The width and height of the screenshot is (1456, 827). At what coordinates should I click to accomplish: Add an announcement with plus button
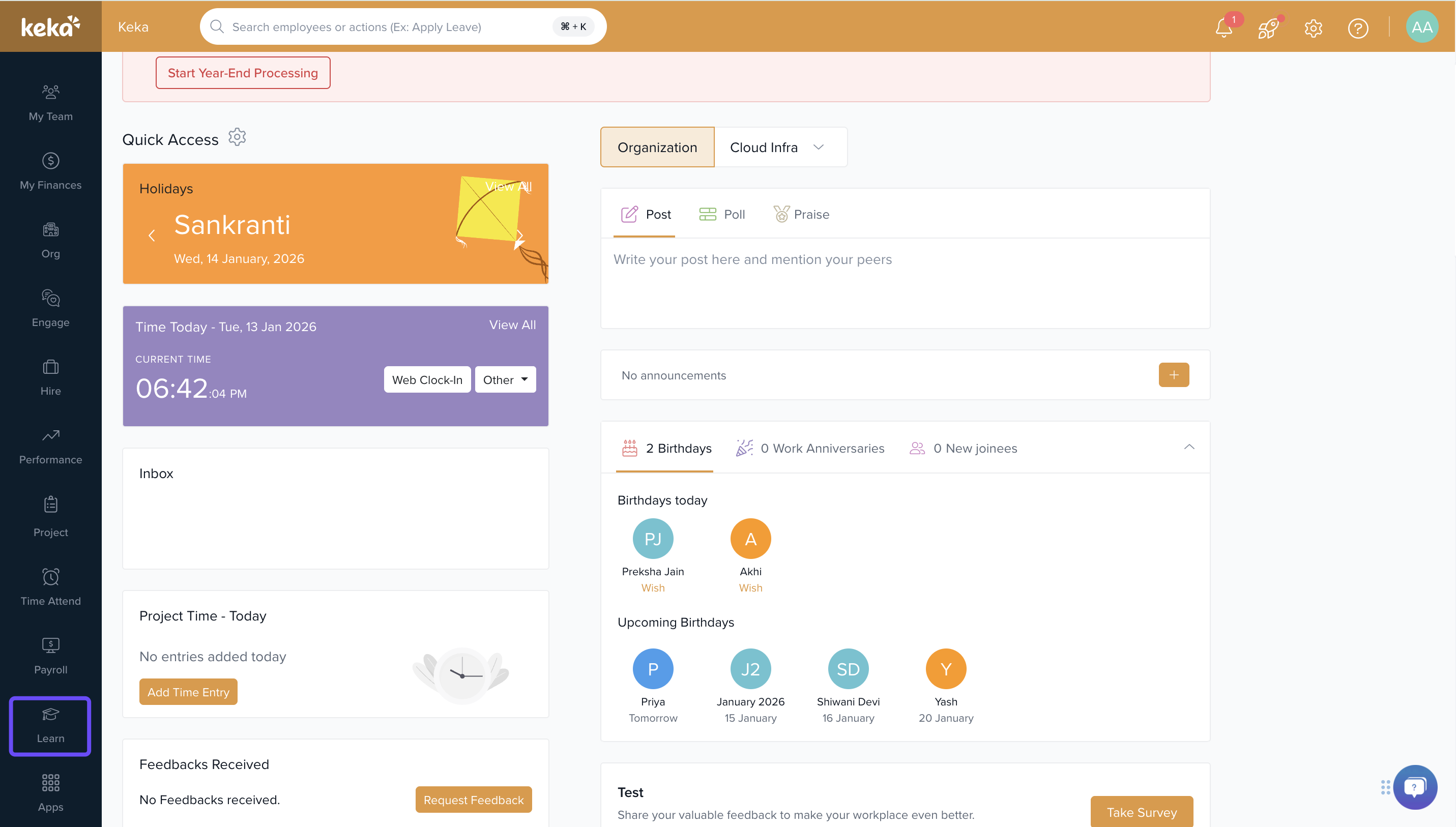tap(1174, 375)
